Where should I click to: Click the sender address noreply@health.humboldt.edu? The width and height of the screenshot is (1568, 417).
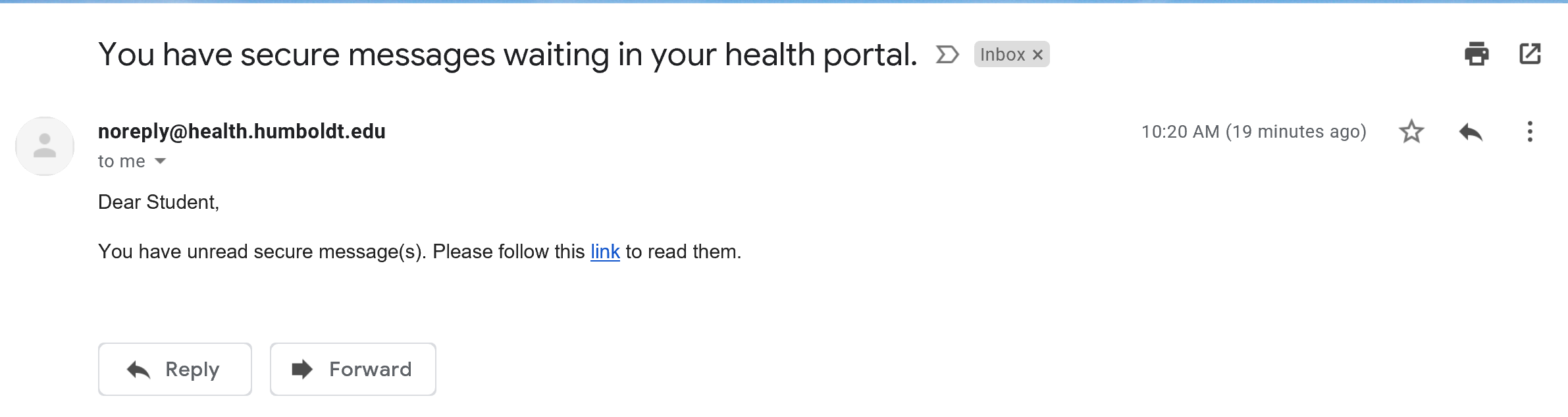point(242,131)
